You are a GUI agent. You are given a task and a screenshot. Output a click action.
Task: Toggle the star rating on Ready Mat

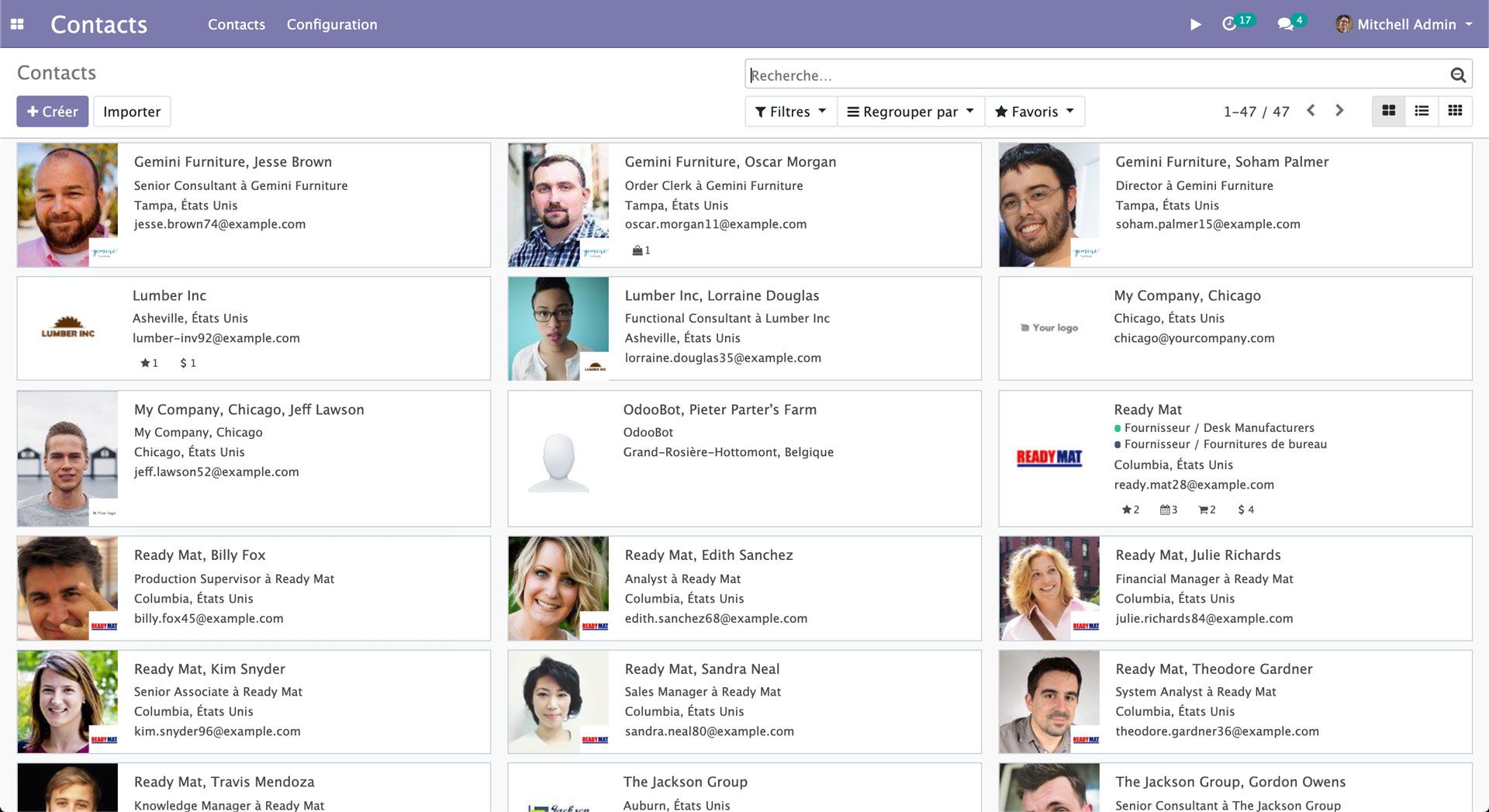(x=1127, y=510)
